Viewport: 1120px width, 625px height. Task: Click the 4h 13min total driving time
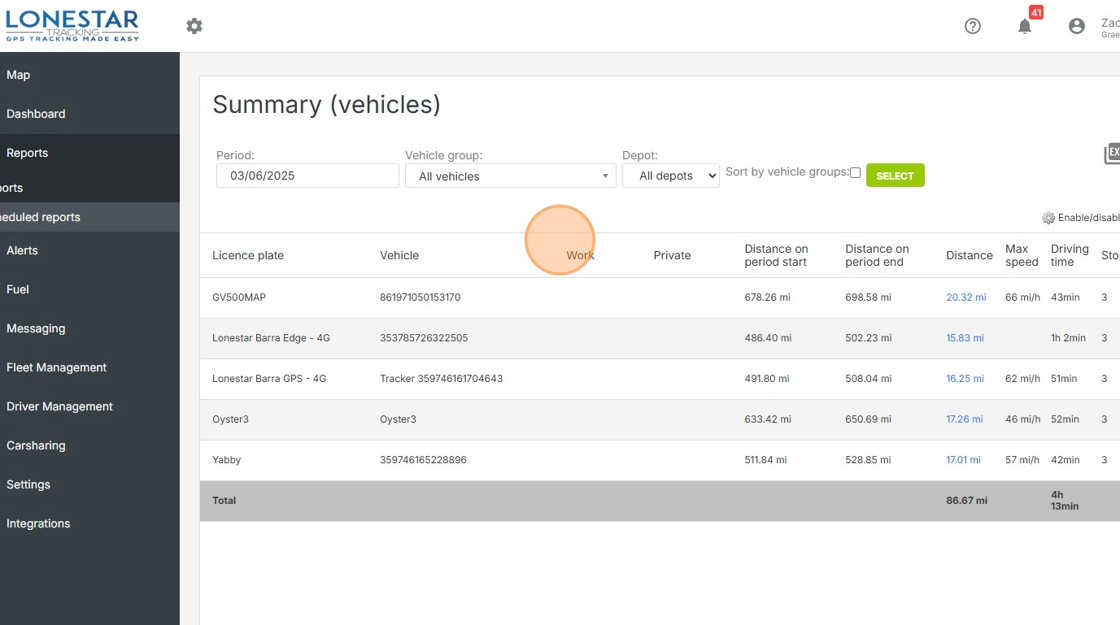coord(1064,500)
